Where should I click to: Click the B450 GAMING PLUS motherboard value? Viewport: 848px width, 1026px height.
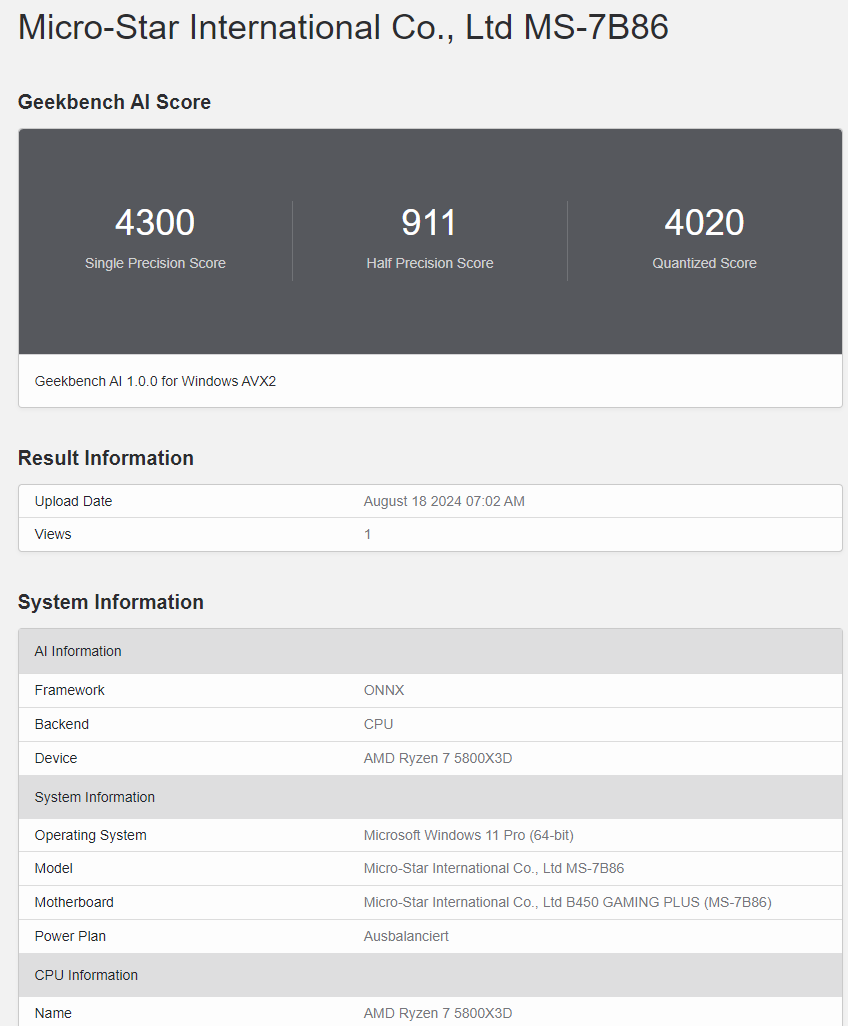click(x=567, y=902)
